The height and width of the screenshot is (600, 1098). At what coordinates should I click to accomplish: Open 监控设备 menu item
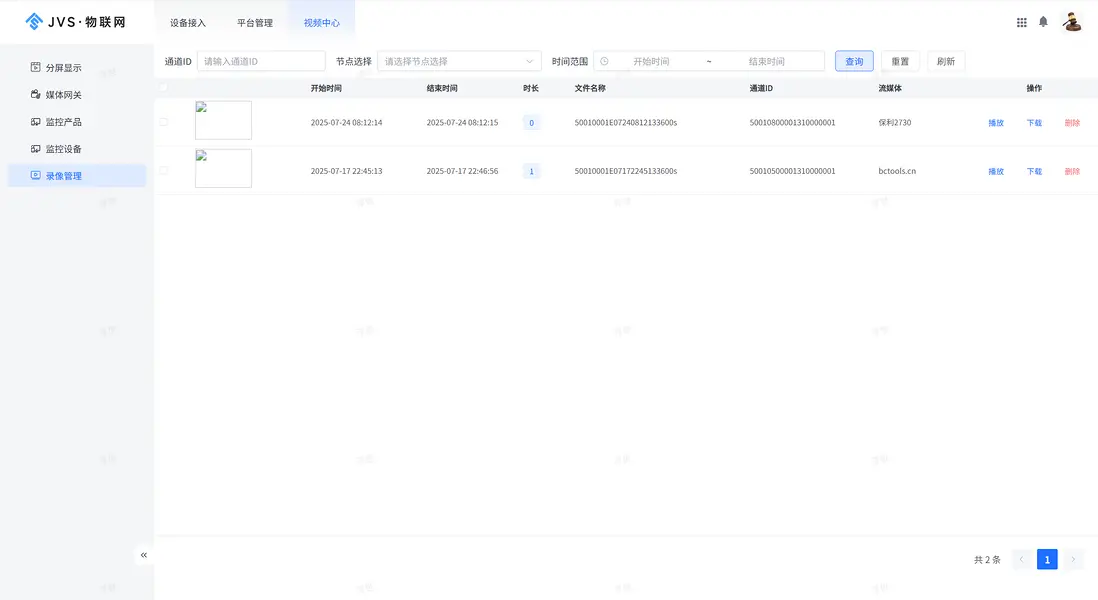[77, 148]
